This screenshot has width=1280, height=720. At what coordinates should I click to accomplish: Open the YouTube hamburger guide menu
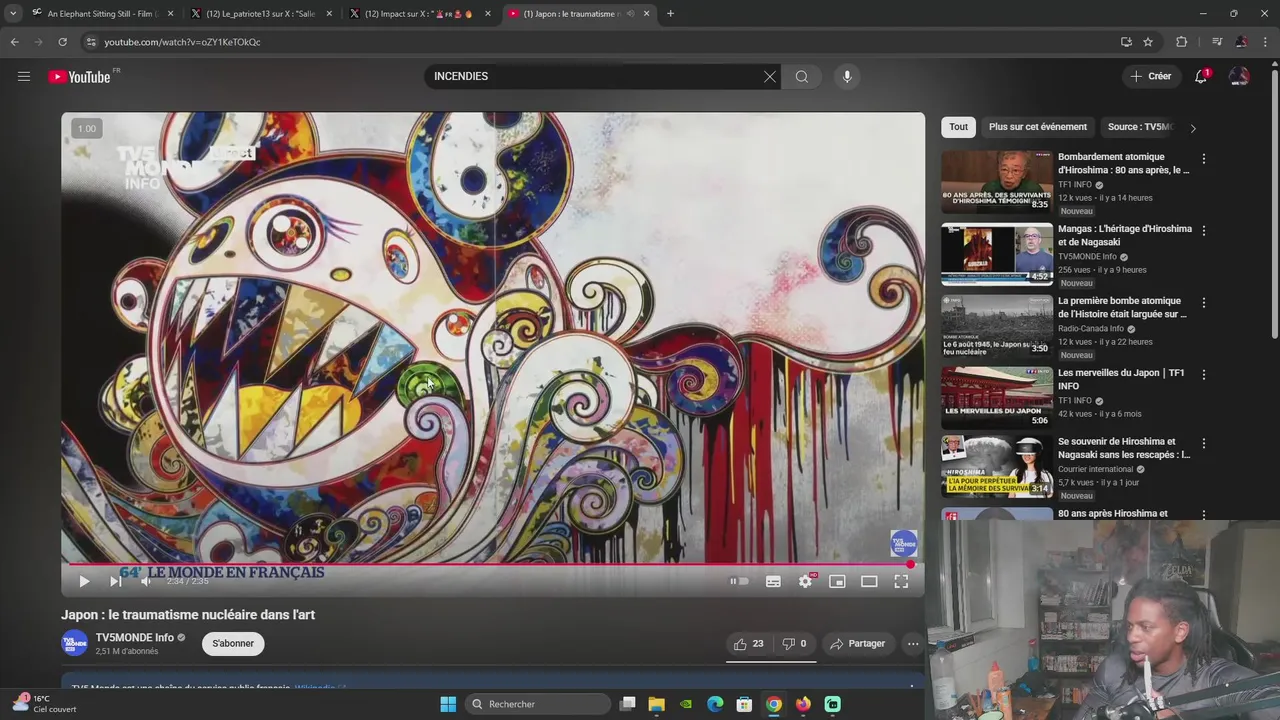[24, 76]
